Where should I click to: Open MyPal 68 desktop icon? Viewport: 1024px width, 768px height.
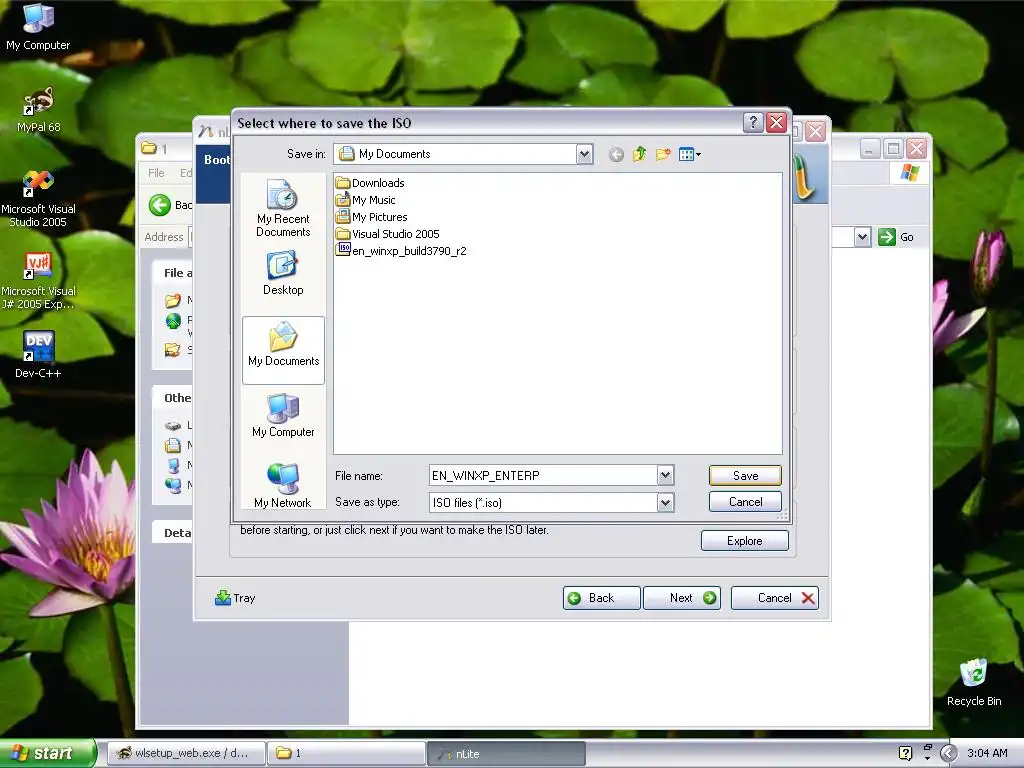(38, 110)
